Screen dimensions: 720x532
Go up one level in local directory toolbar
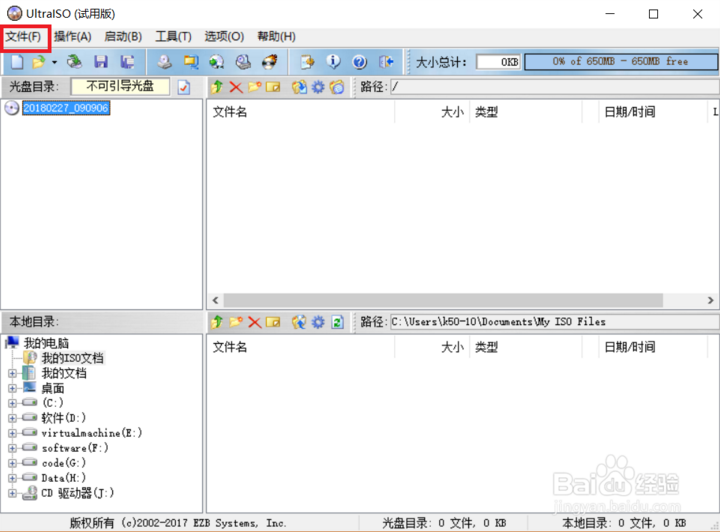pyautogui.click(x=217, y=322)
